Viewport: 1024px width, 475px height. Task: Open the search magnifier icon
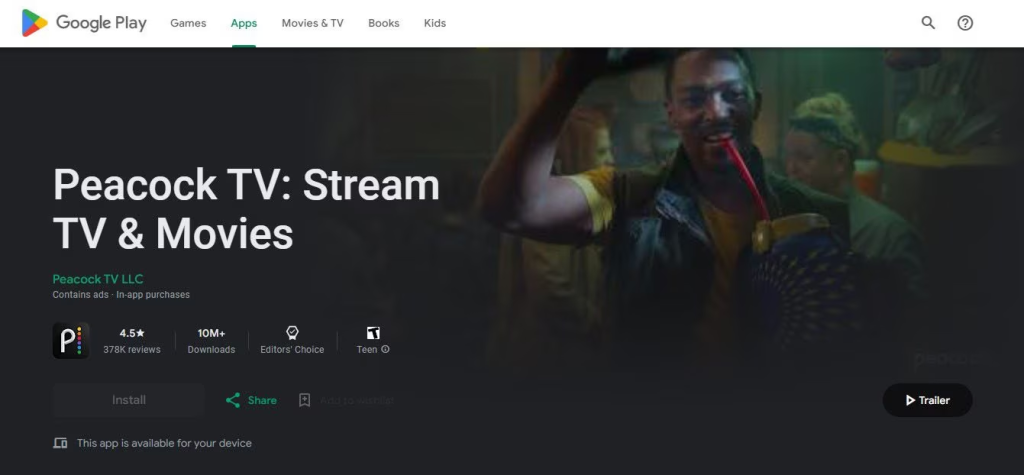coord(928,23)
